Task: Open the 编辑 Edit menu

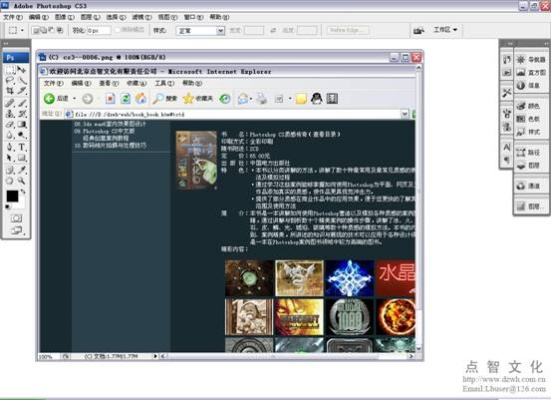Action: pyautogui.click(x=38, y=17)
